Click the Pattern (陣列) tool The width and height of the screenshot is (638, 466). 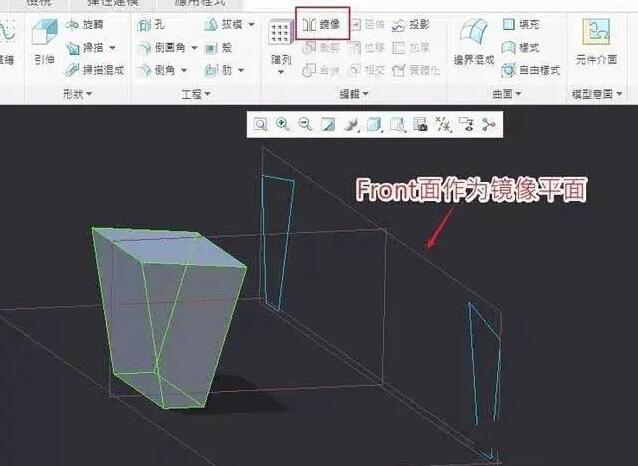click(x=281, y=42)
